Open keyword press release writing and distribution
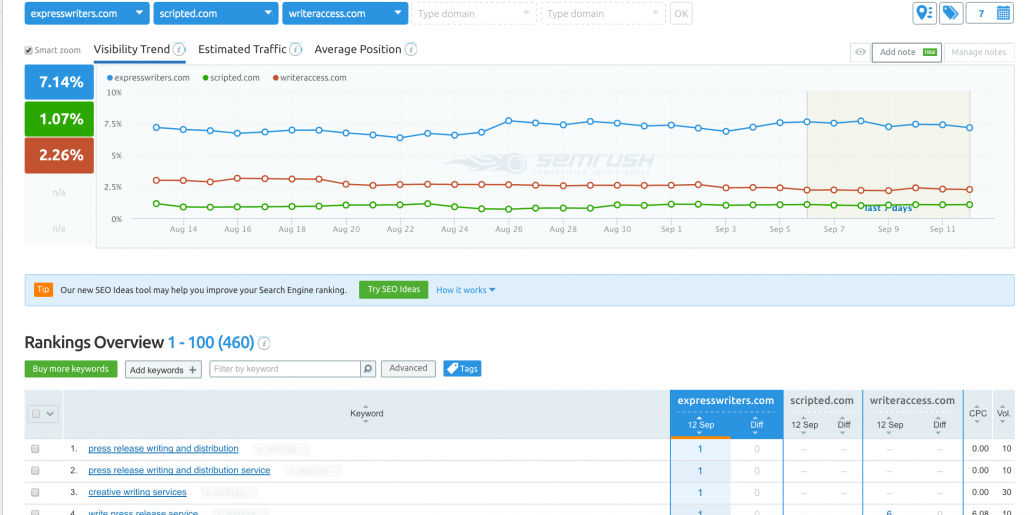The height and width of the screenshot is (515, 1030). tap(164, 449)
